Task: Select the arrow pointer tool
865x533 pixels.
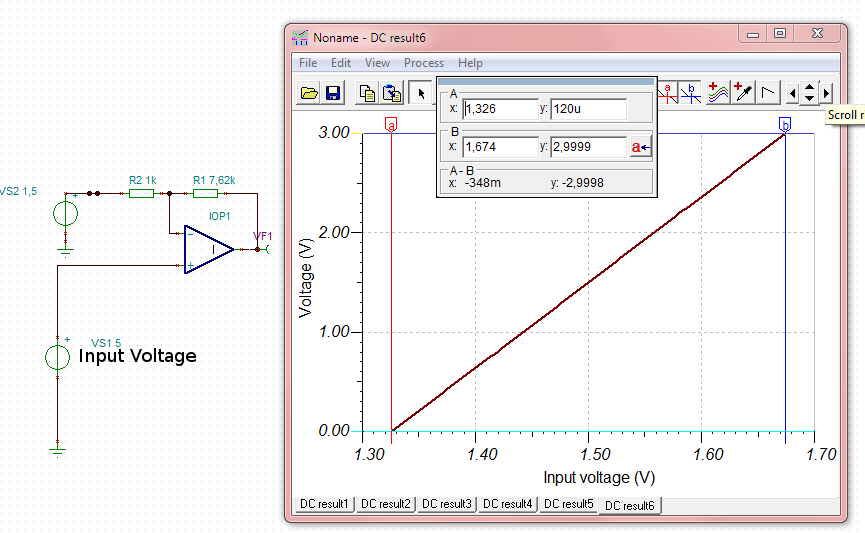Action: click(x=421, y=94)
